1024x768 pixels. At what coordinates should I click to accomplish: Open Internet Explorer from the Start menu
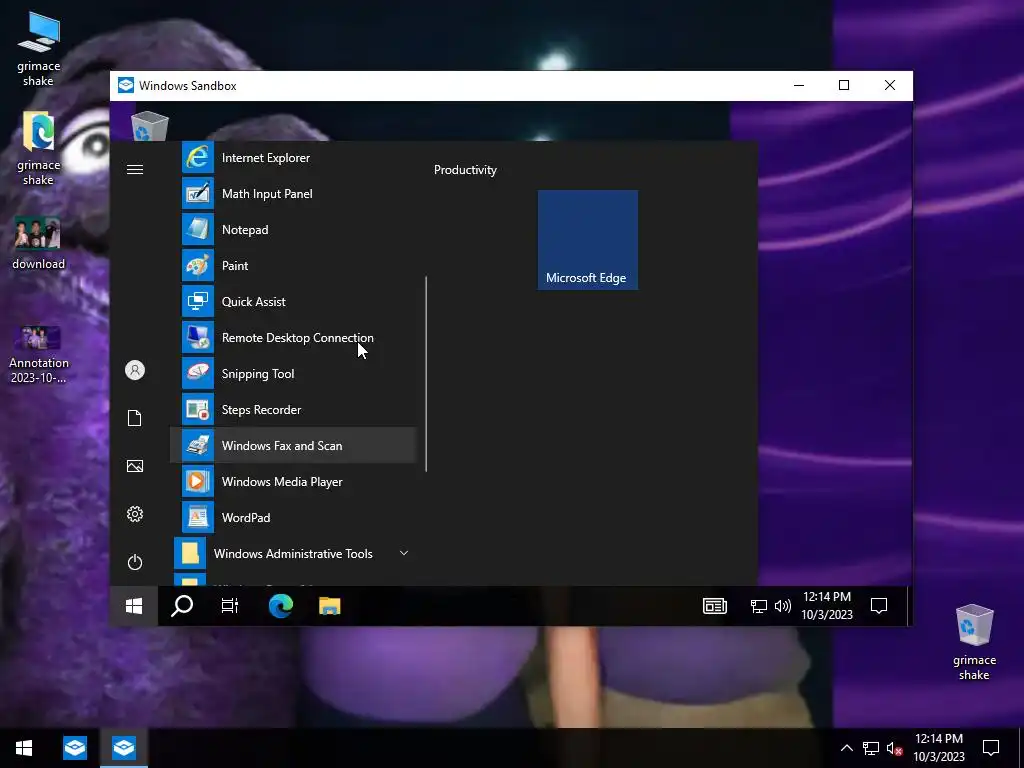pyautogui.click(x=293, y=157)
